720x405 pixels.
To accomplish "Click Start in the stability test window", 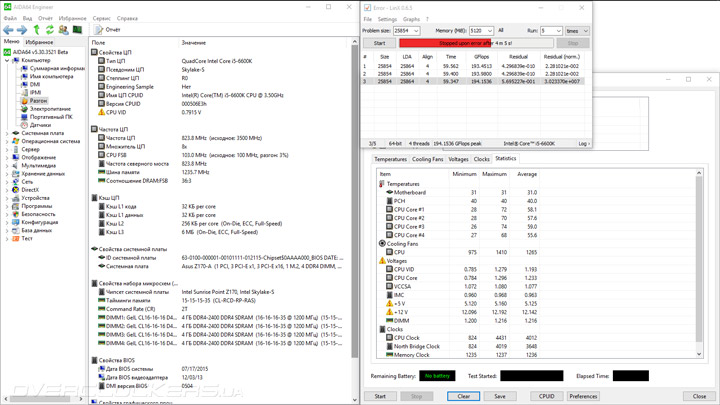I will coord(380,396).
